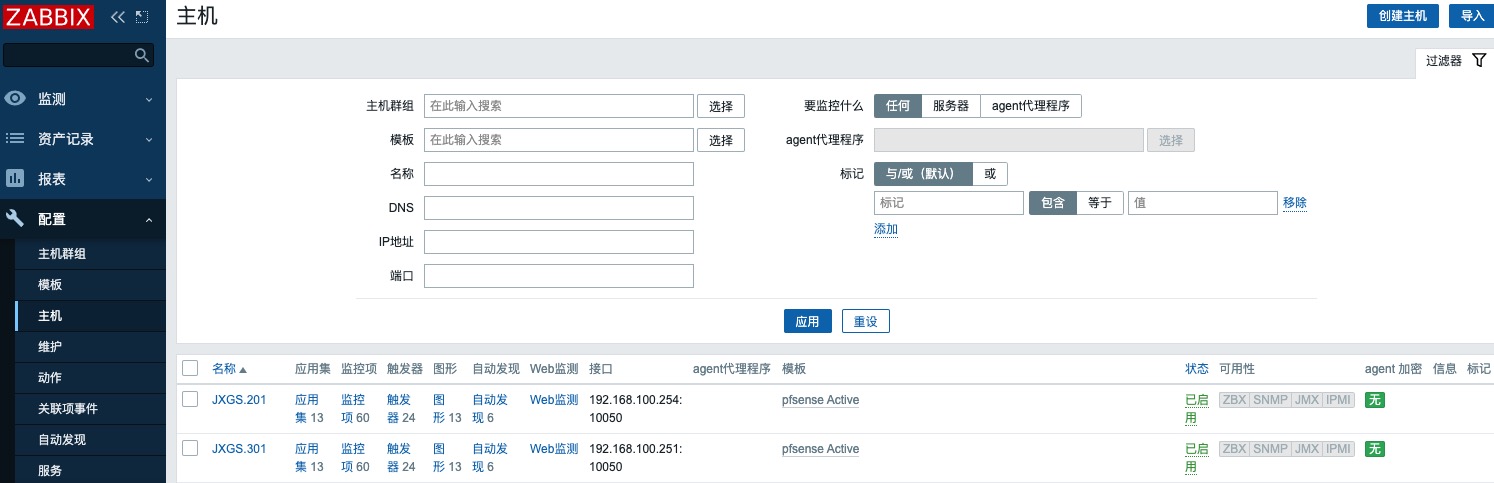Click the 应用 filter button
Screen dimensions: 1494x483
pos(807,322)
